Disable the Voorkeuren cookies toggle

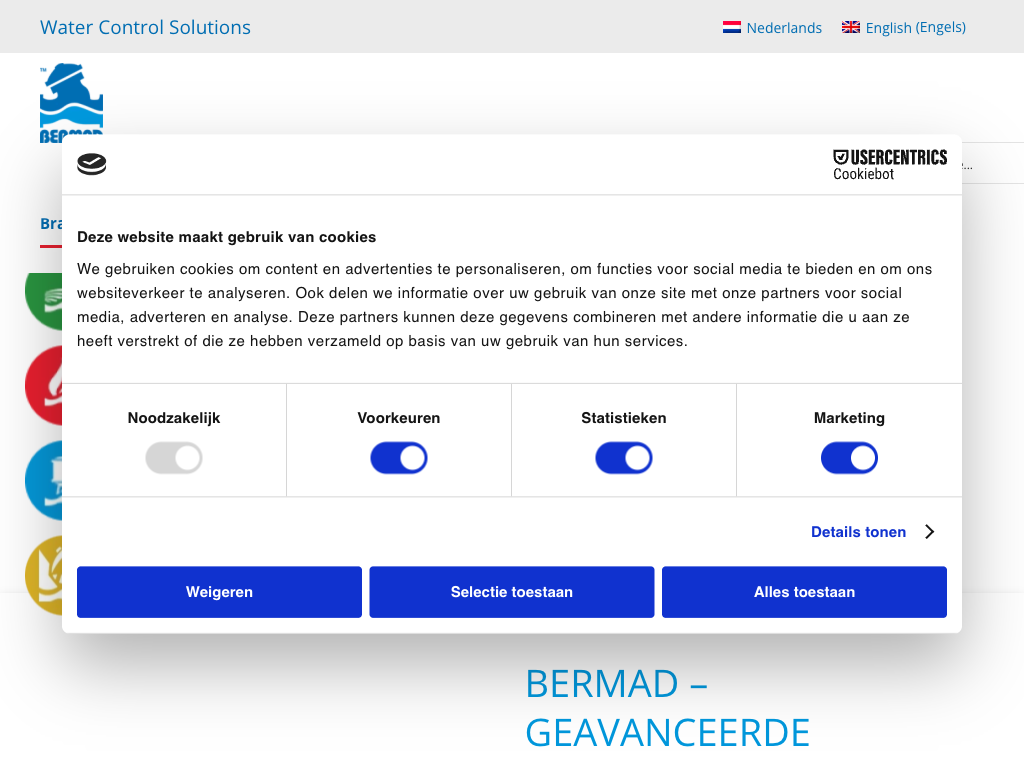399,458
